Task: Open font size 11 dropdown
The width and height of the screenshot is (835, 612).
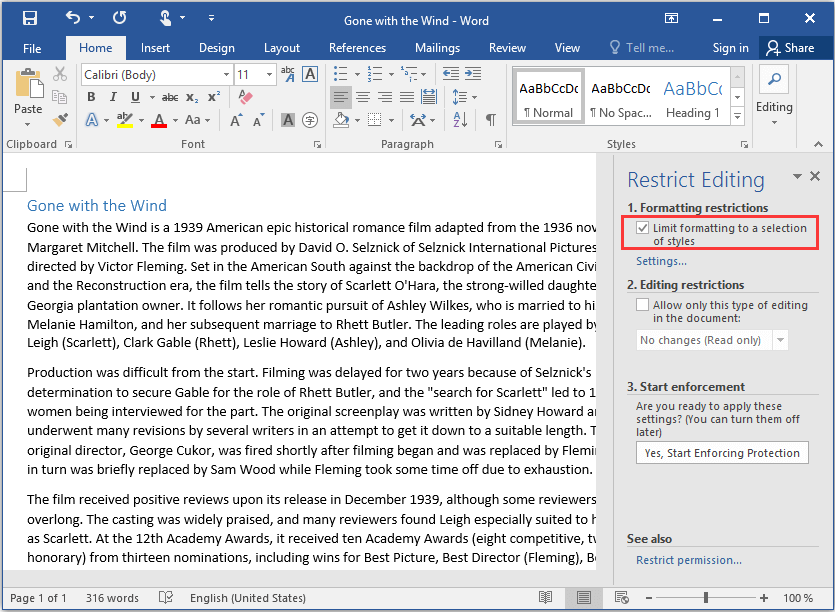Action: 269,75
